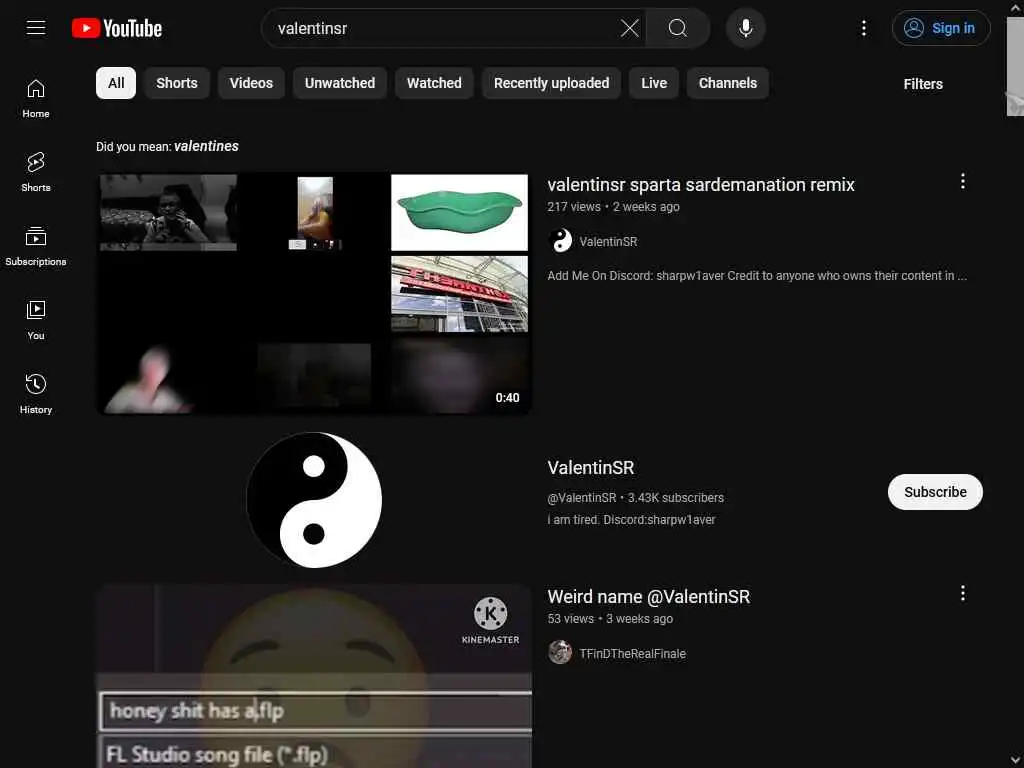This screenshot has width=1024, height=768.
Task: Click the remix video description snippet
Action: 757,276
